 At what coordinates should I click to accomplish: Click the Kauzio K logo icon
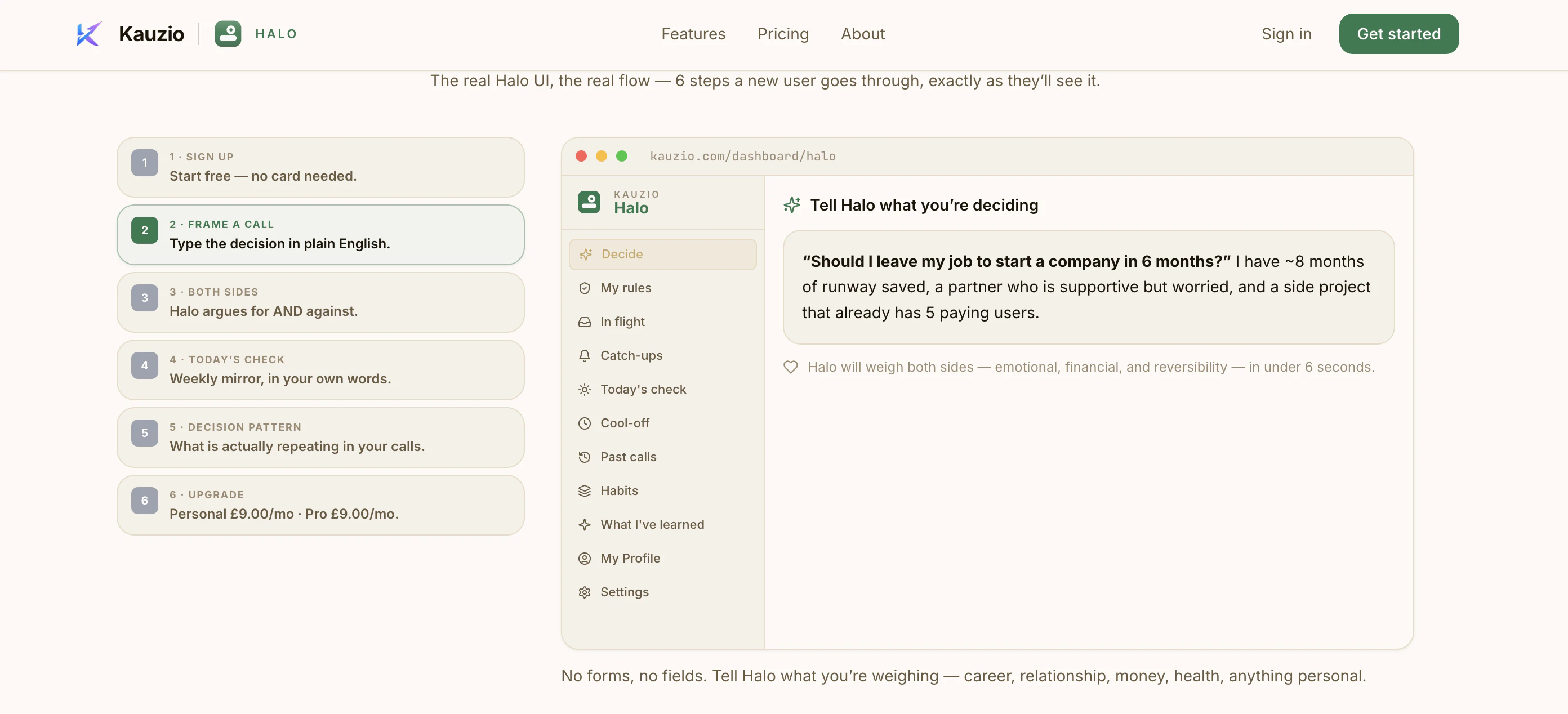[89, 34]
